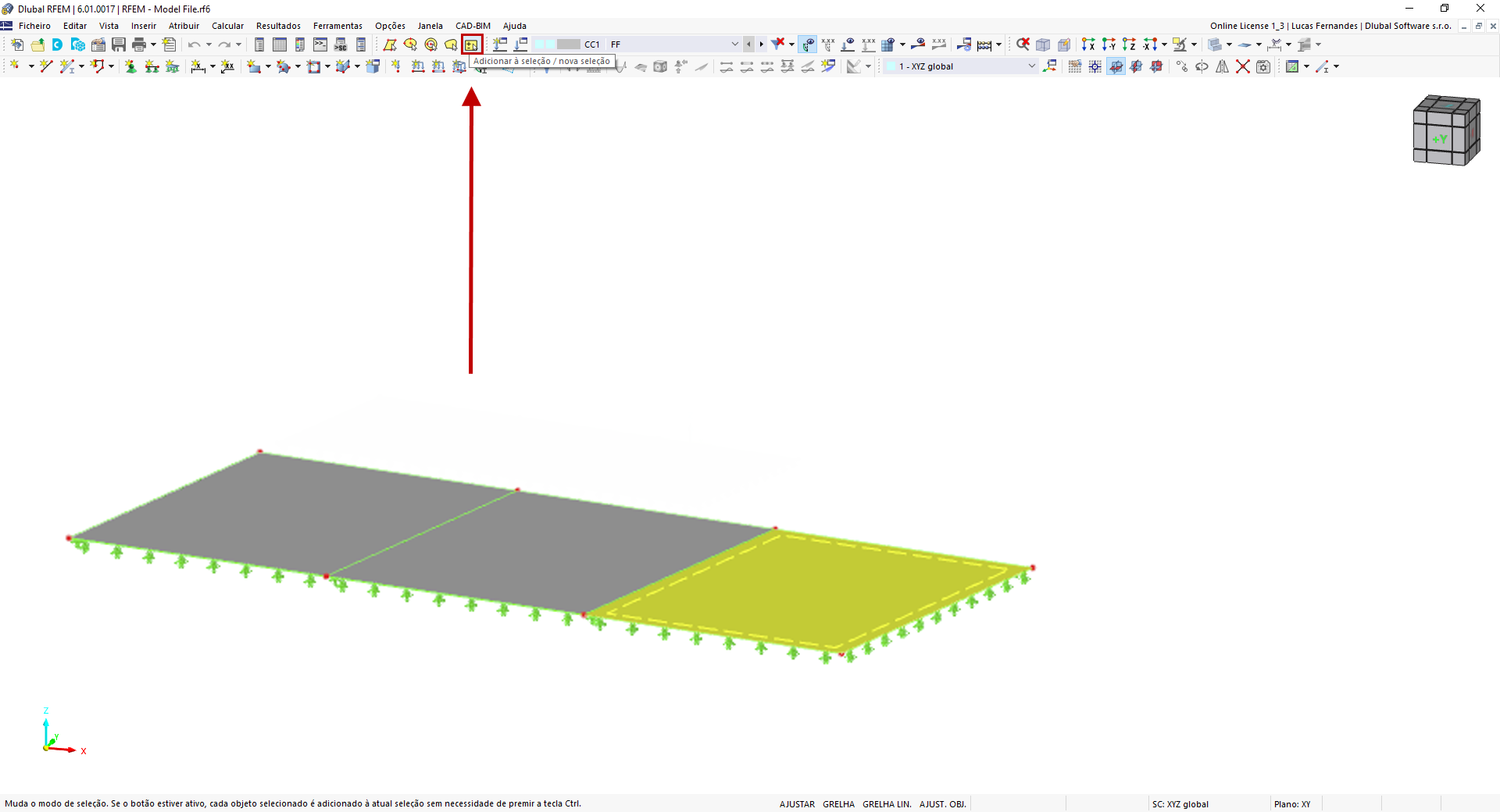Screen dimensions: 1500x812
Task: Click the SC: XYZ global status field
Action: point(1180,804)
